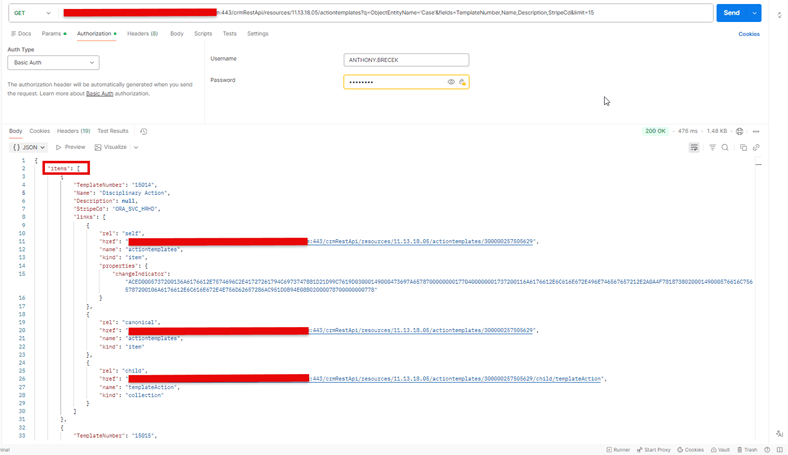This screenshot has width=788, height=455.
Task: Open the dropdown arrow next to Visualize
Action: (x=136, y=147)
